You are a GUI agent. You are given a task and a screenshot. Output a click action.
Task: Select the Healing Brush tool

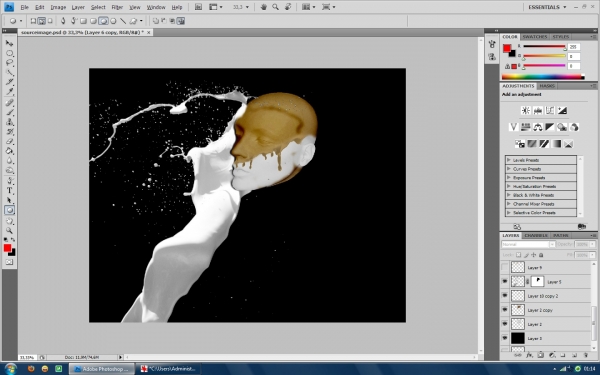pyautogui.click(x=10, y=103)
